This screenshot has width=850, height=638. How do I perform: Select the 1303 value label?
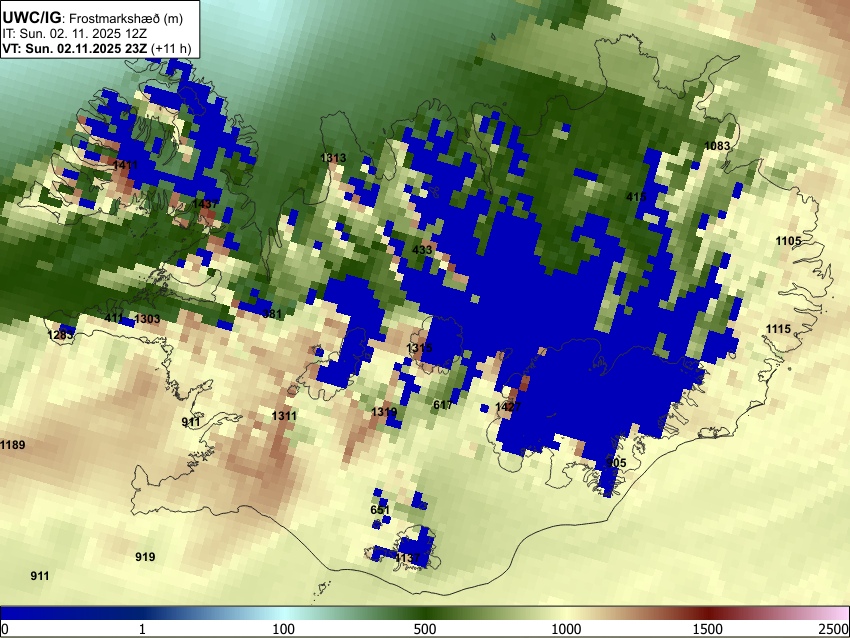(147, 319)
